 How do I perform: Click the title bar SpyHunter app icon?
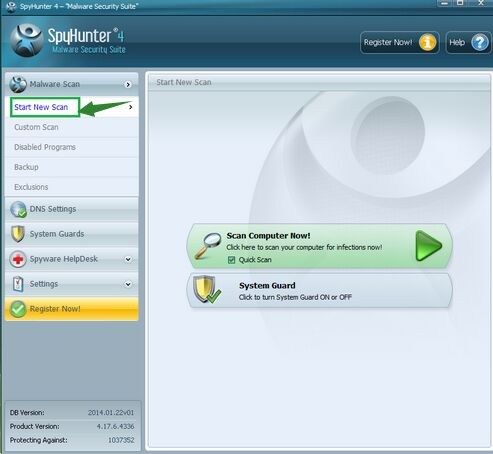pyautogui.click(x=11, y=7)
